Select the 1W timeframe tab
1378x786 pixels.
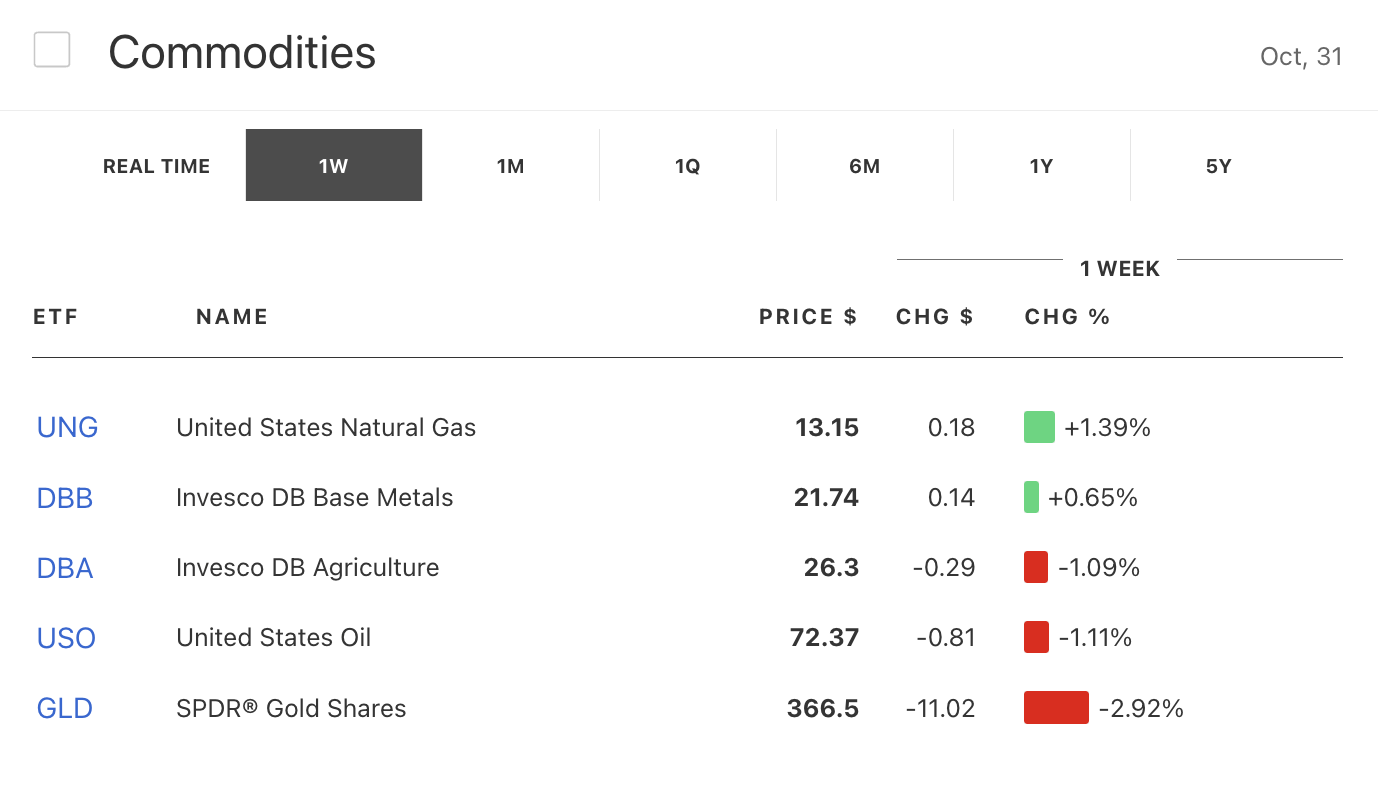pyautogui.click(x=334, y=166)
